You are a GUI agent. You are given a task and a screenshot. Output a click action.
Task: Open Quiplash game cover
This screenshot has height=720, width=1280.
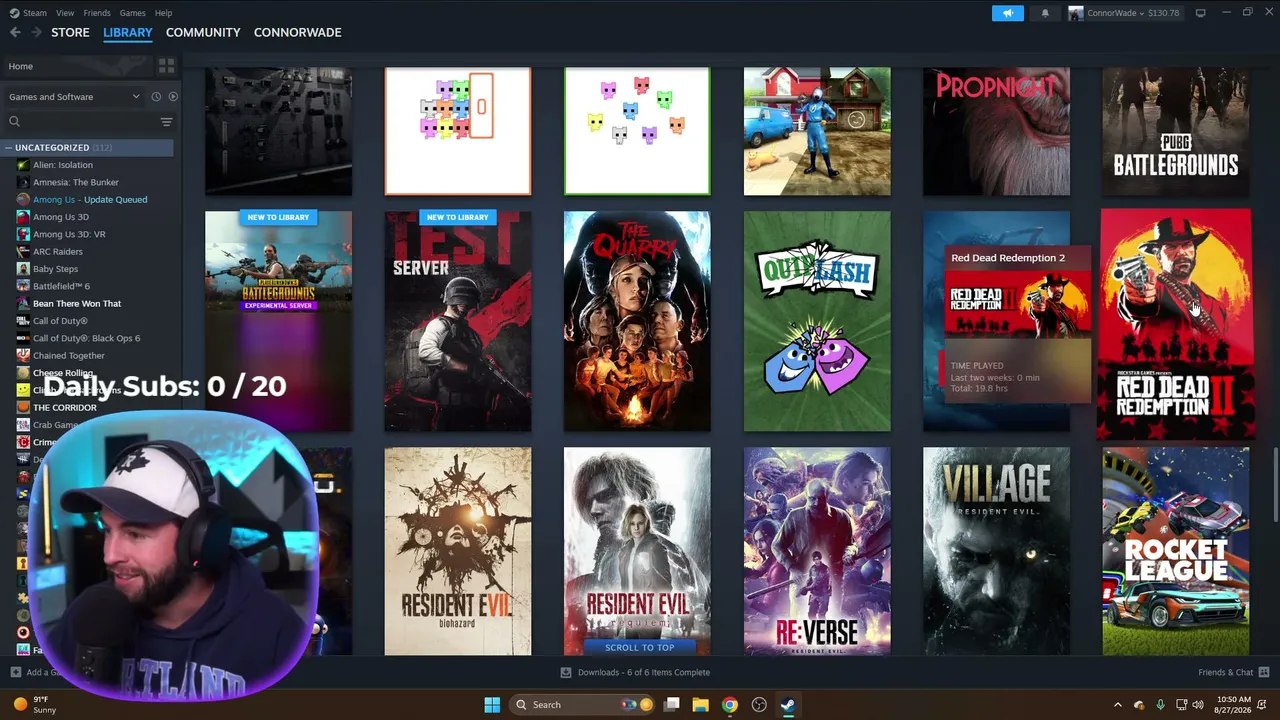[x=817, y=321]
